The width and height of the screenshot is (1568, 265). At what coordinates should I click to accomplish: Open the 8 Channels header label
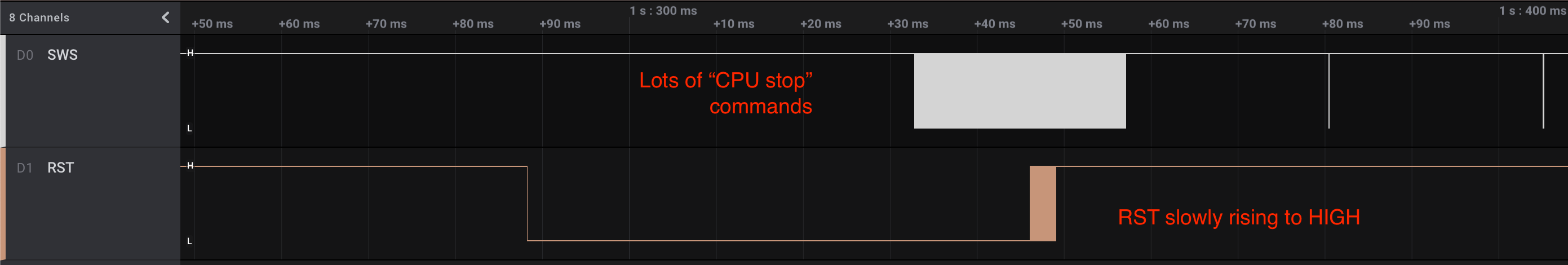[x=39, y=17]
